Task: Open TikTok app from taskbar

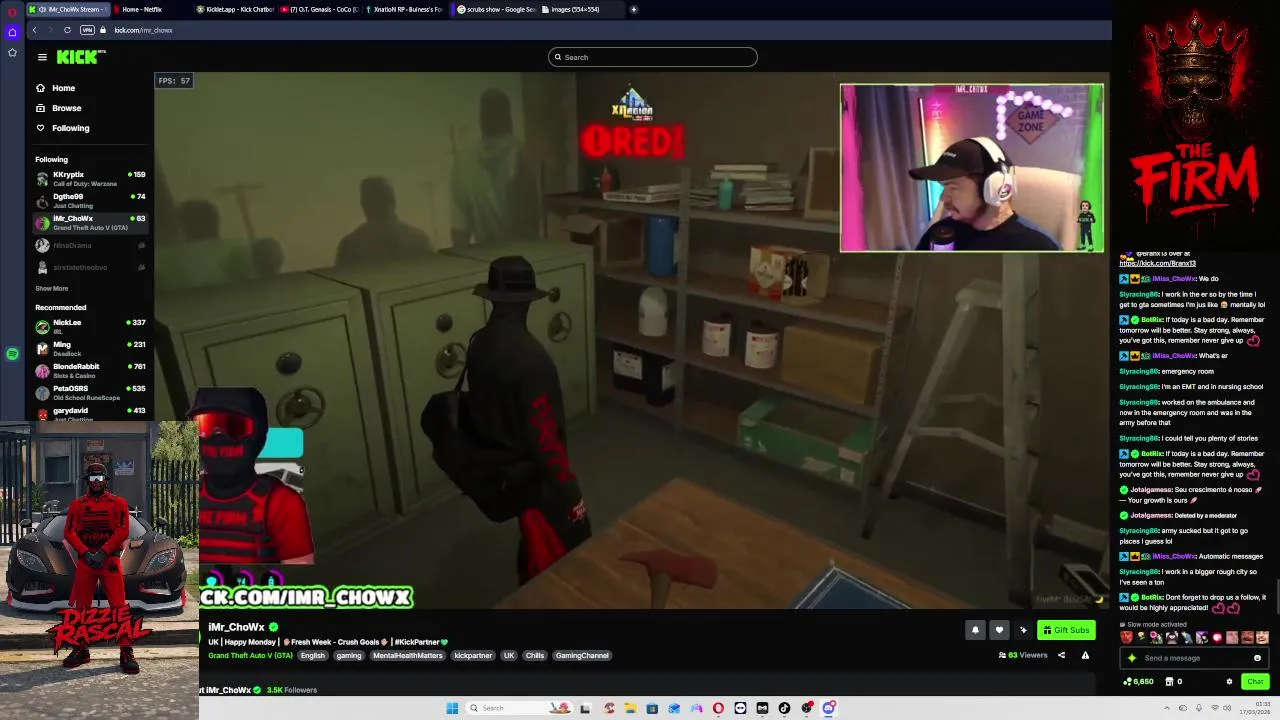Action: (784, 708)
